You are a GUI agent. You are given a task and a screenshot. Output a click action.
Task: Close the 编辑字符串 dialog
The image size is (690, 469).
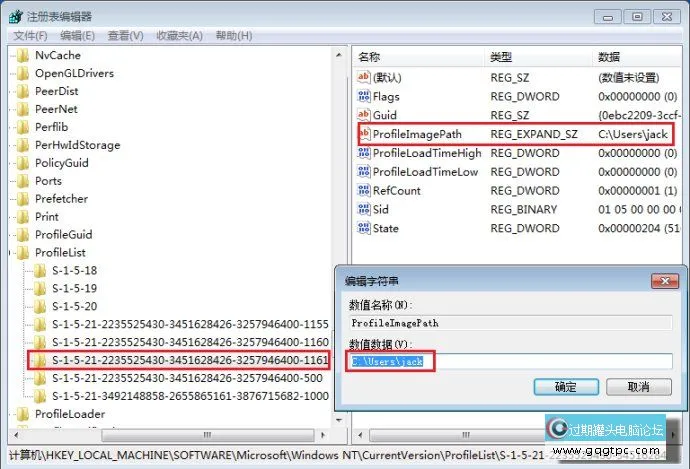665,281
